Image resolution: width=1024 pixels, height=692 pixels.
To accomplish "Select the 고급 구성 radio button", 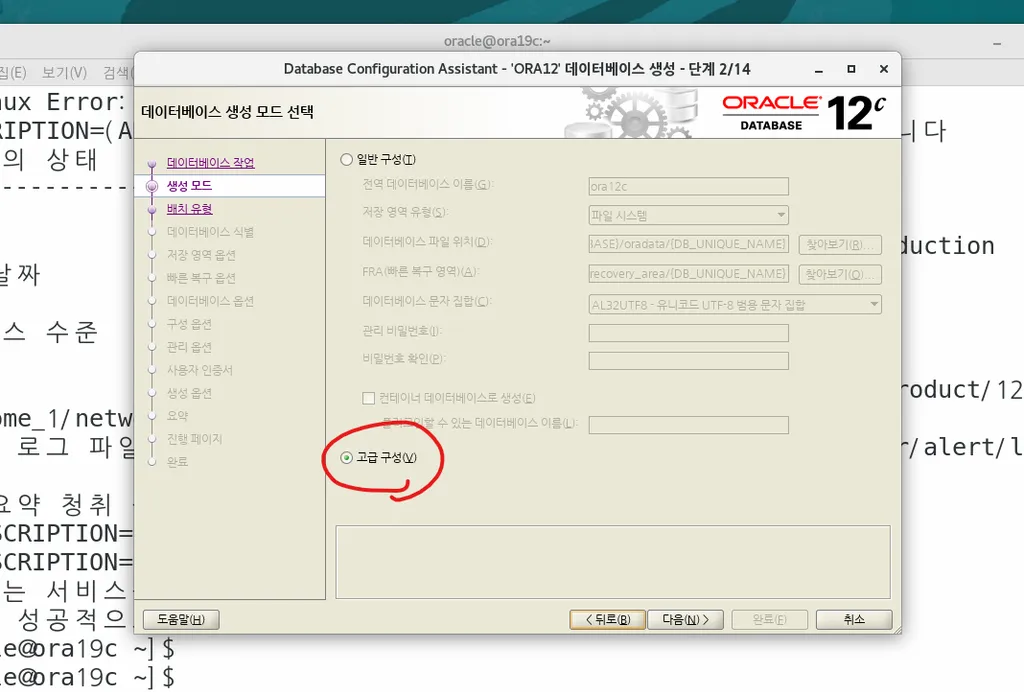I will (x=346, y=458).
